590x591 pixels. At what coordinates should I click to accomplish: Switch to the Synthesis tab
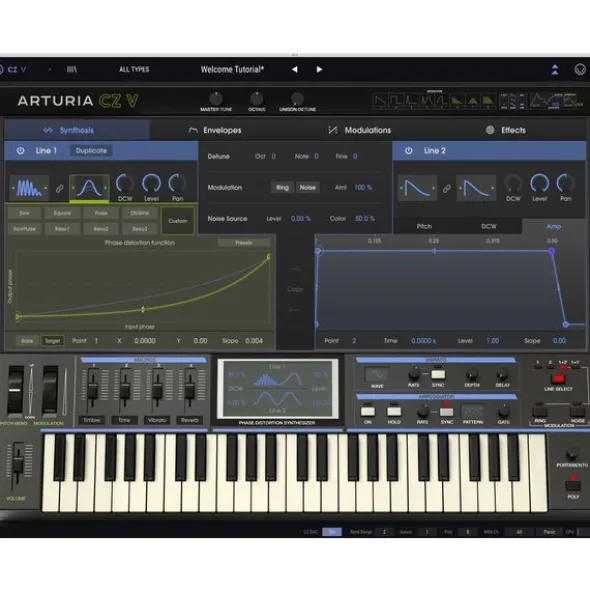[77, 130]
